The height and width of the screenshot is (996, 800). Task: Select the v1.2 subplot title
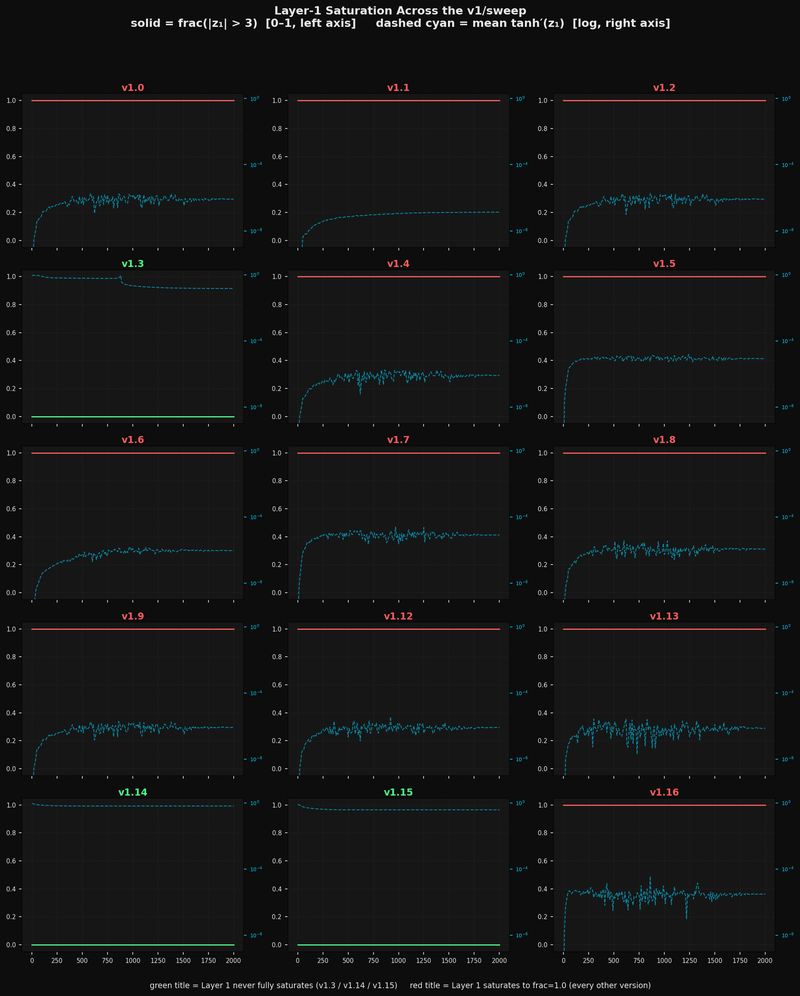tap(664, 88)
